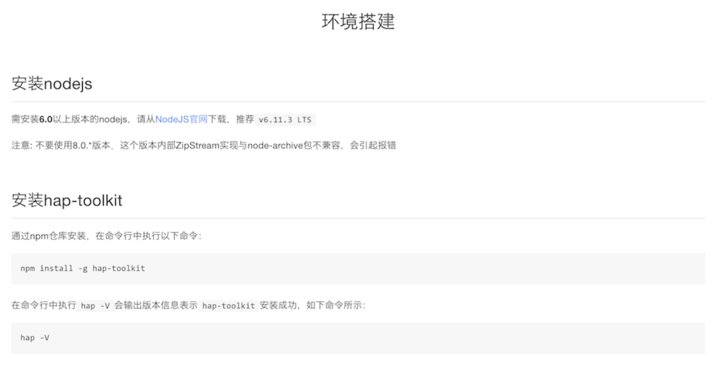Image resolution: width=720 pixels, height=392 pixels.
Task: Select the 安装hap-toolkit section heading
Action: tap(67, 200)
